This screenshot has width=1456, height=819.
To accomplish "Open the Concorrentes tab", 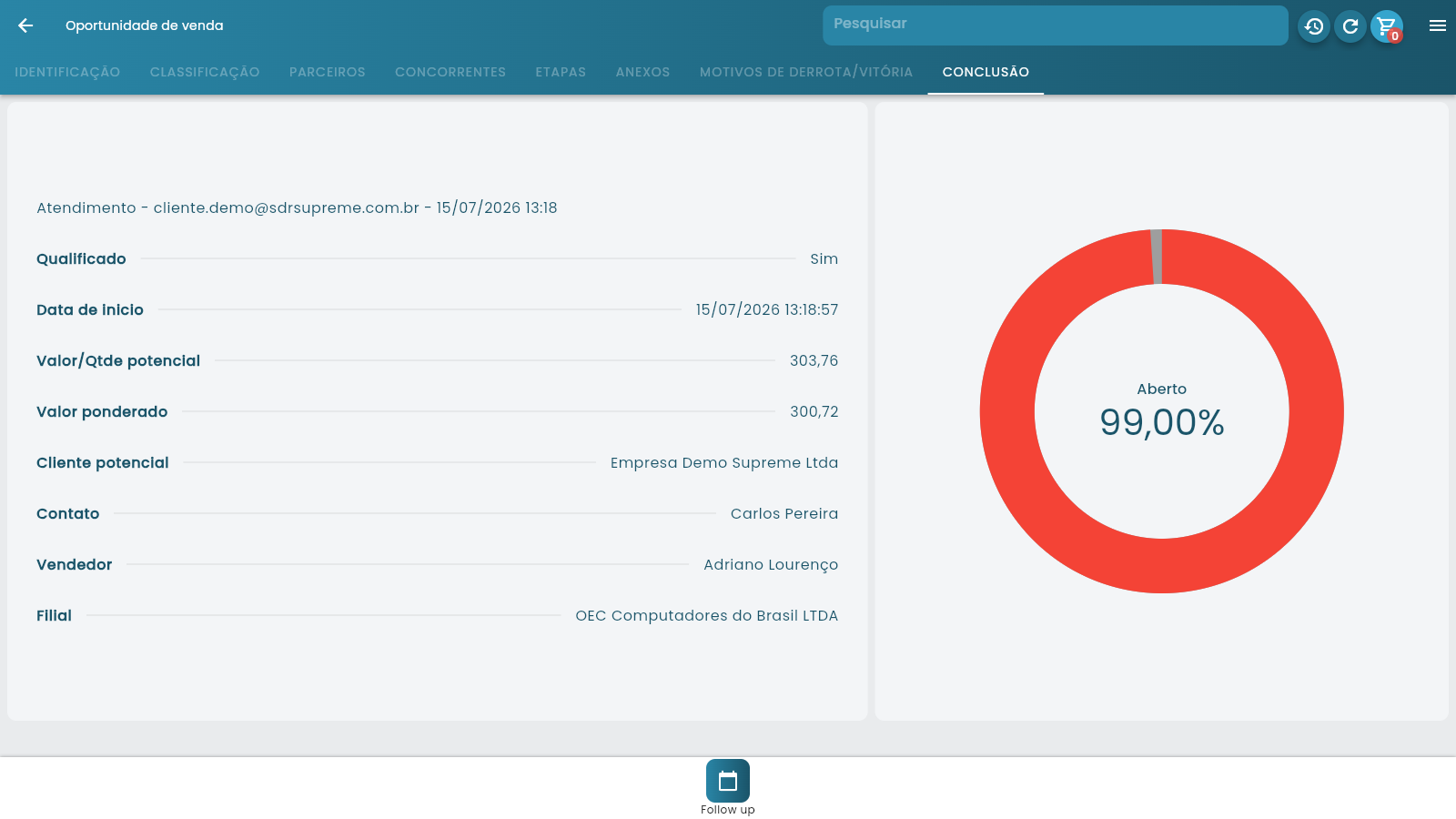I will point(450,72).
